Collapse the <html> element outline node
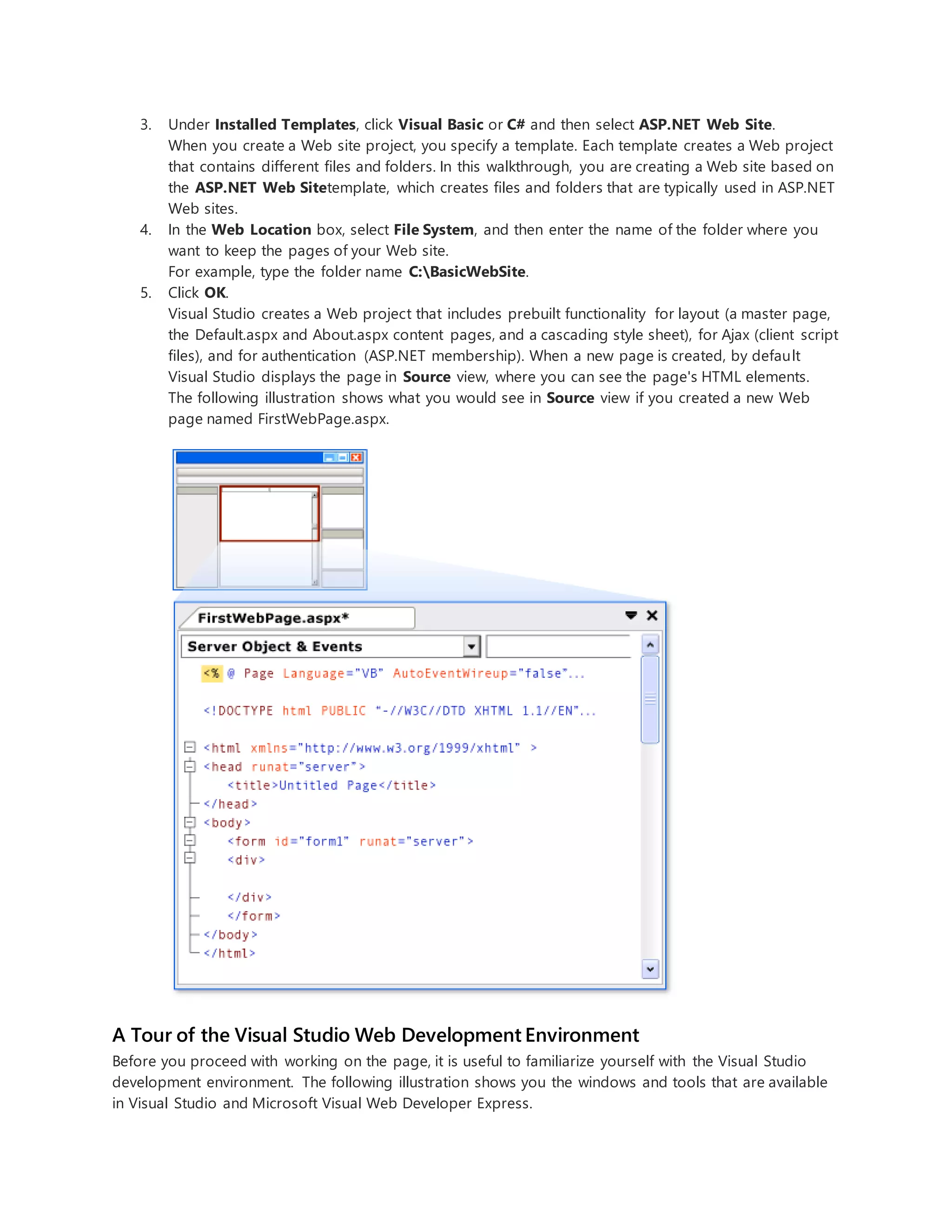Image resolution: width=952 pixels, height=1232 pixels. tap(190, 748)
